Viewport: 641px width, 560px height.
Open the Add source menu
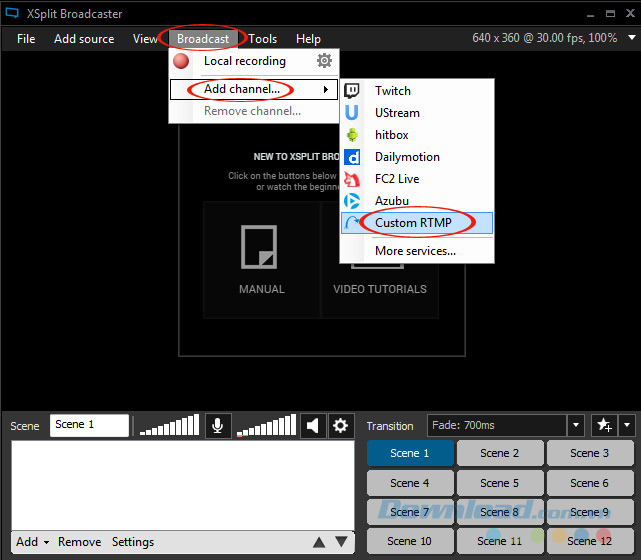(x=84, y=39)
